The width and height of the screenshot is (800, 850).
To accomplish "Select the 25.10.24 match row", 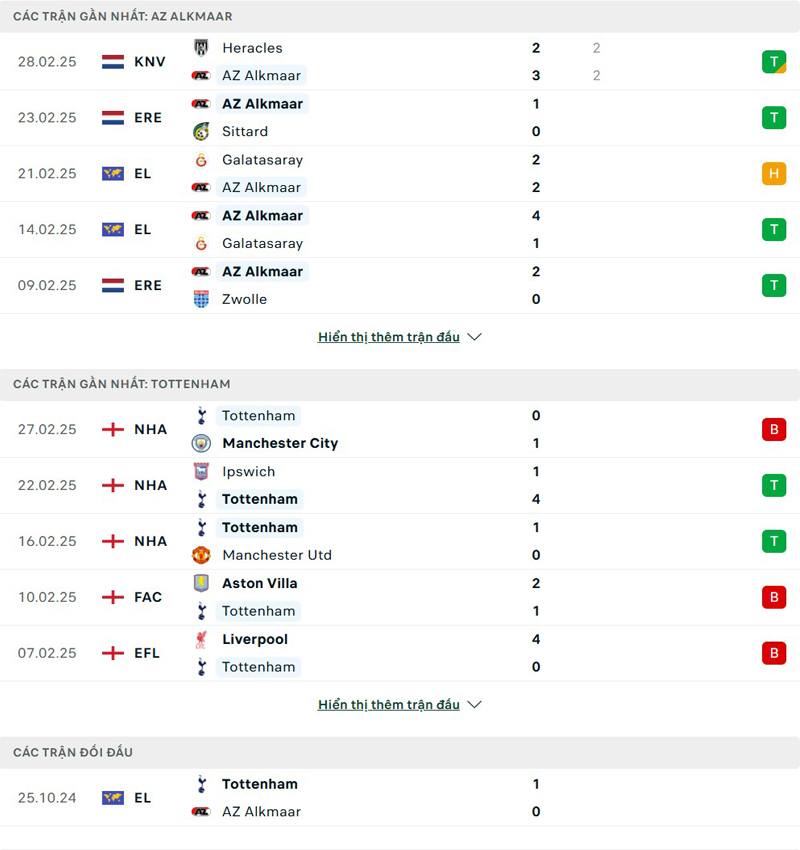I will pos(400,797).
